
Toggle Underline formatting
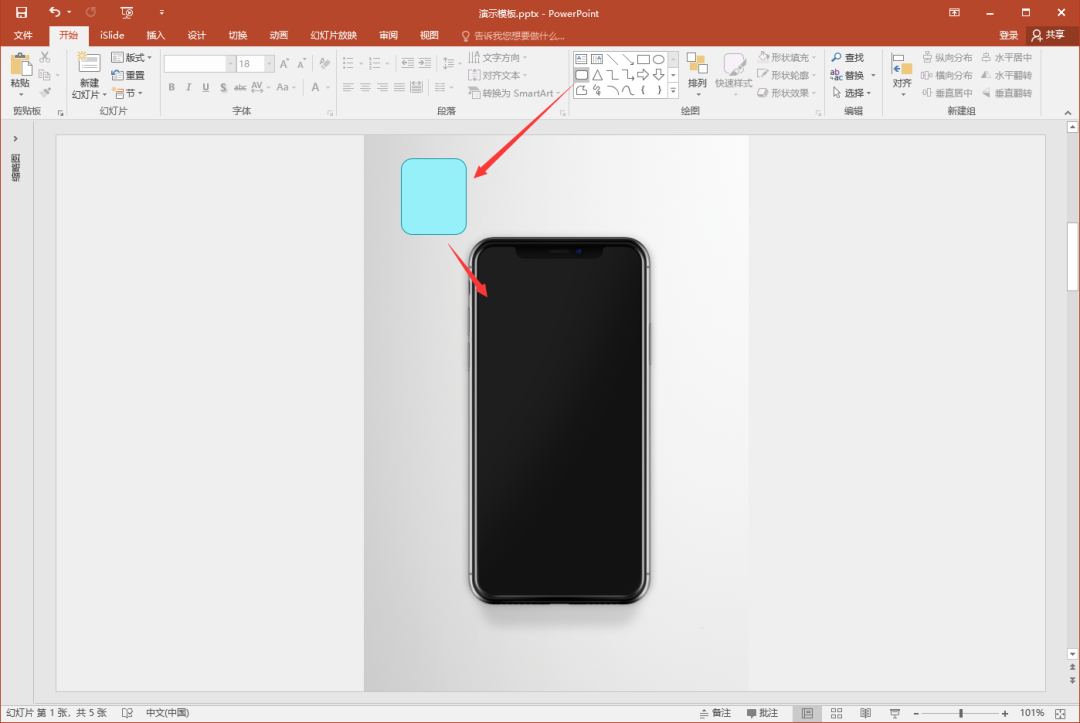click(205, 87)
